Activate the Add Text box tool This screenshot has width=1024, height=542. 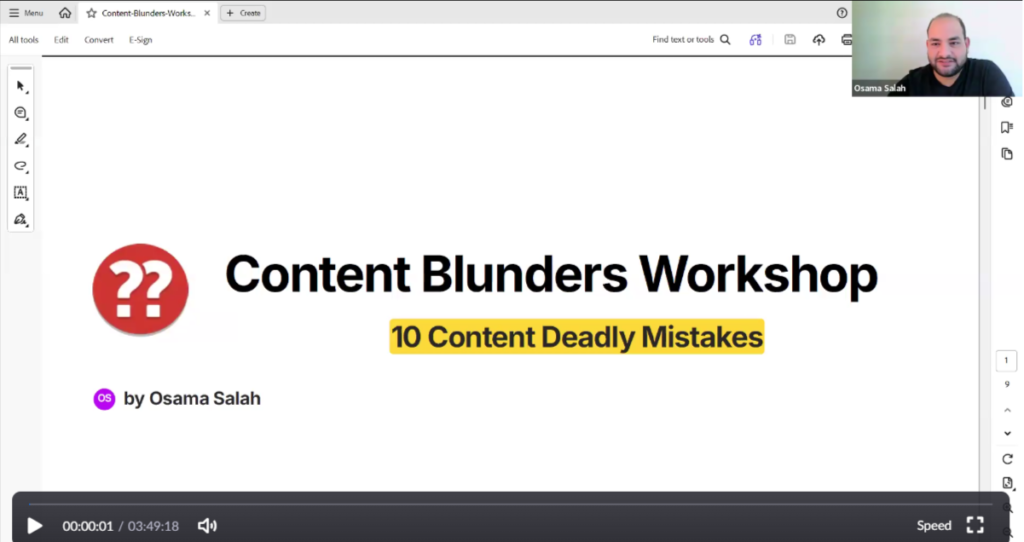pyautogui.click(x=20, y=192)
